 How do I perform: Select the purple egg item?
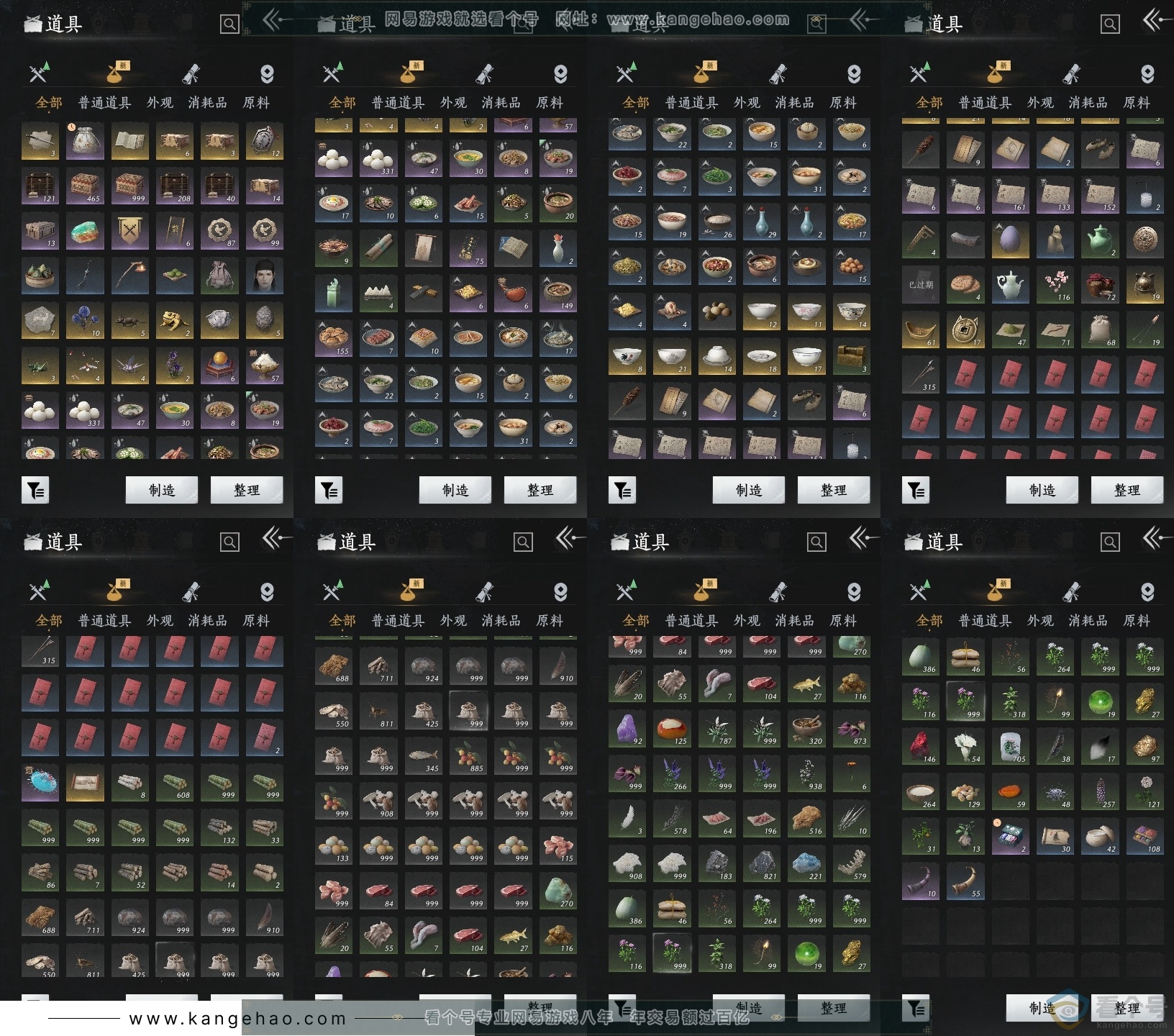[x=1011, y=240]
